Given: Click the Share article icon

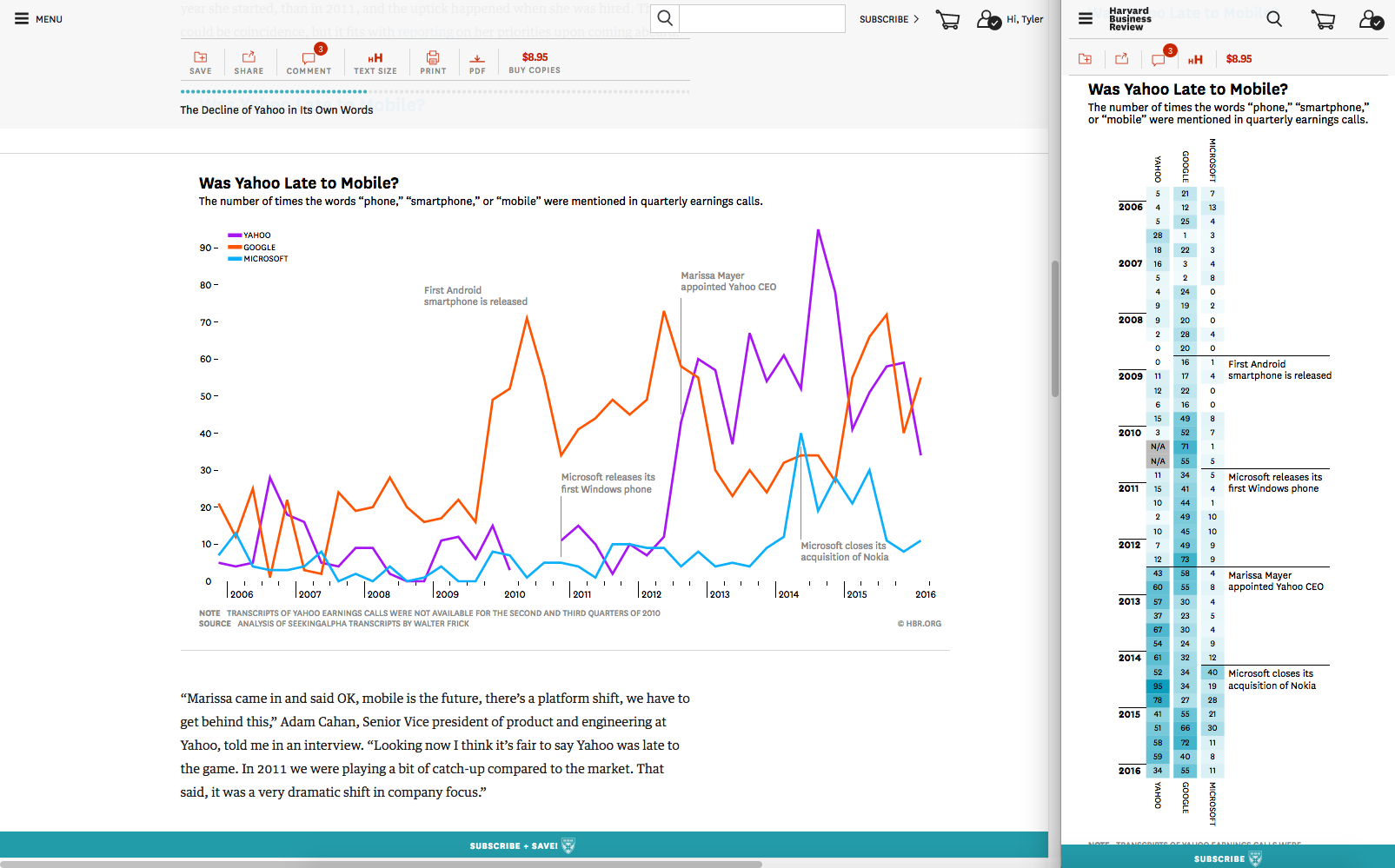Looking at the screenshot, I should pos(249,63).
